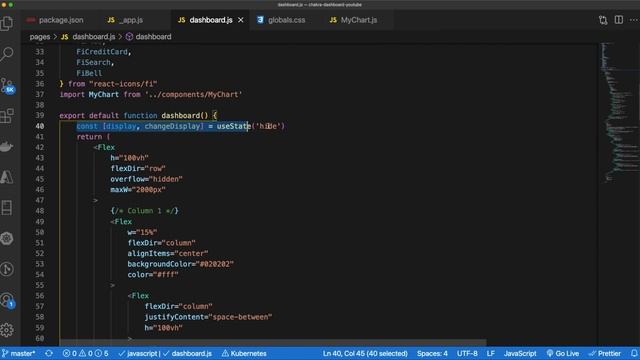Viewport: 640px width, 360px height.
Task: Change indentation via Spaces: 4
Action: click(x=432, y=353)
